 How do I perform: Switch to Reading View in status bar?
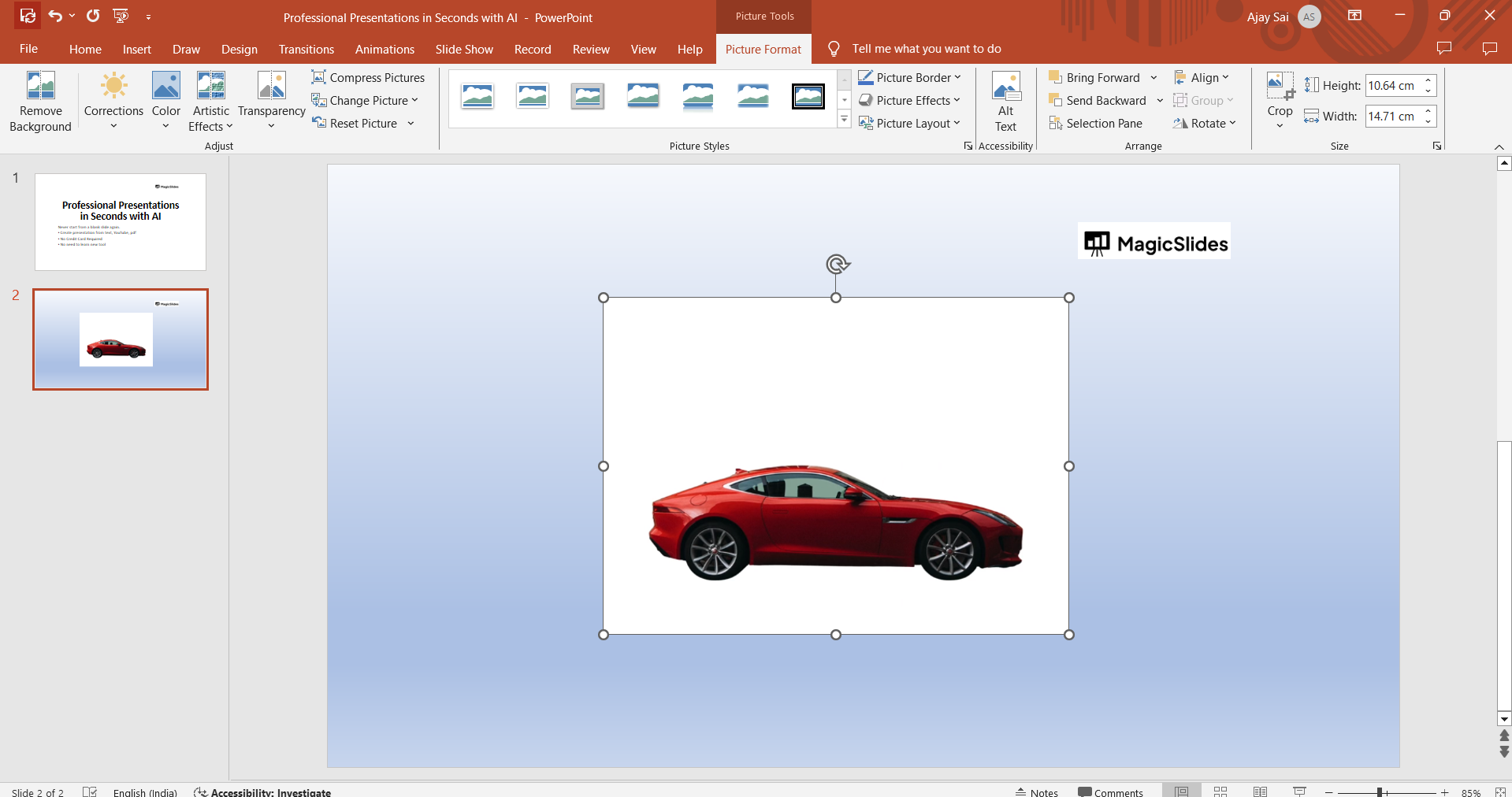pos(1260,791)
